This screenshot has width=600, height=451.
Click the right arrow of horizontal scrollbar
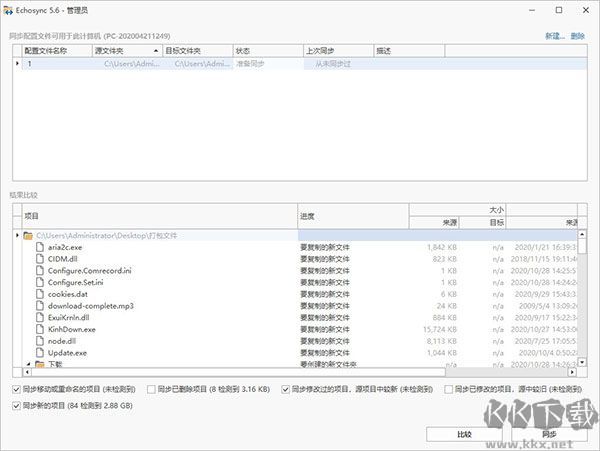tap(572, 372)
